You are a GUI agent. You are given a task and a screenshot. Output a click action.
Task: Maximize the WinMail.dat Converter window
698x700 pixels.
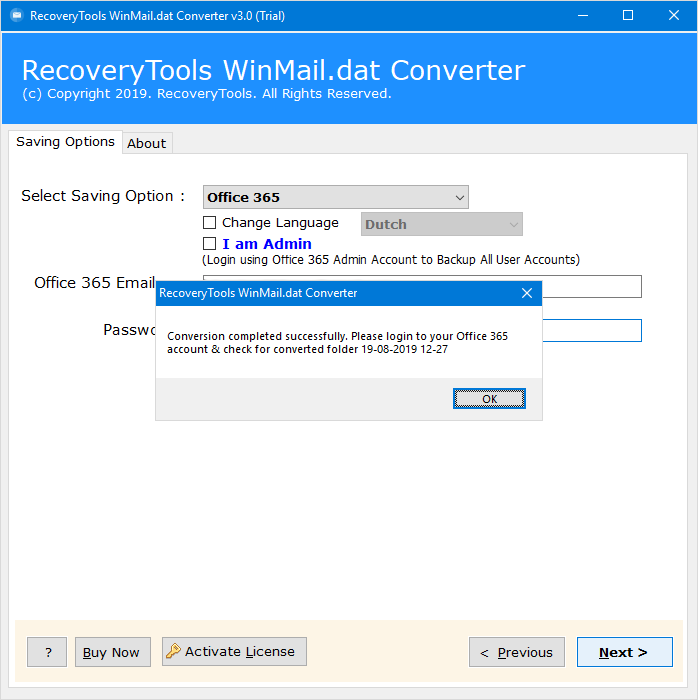click(x=627, y=16)
